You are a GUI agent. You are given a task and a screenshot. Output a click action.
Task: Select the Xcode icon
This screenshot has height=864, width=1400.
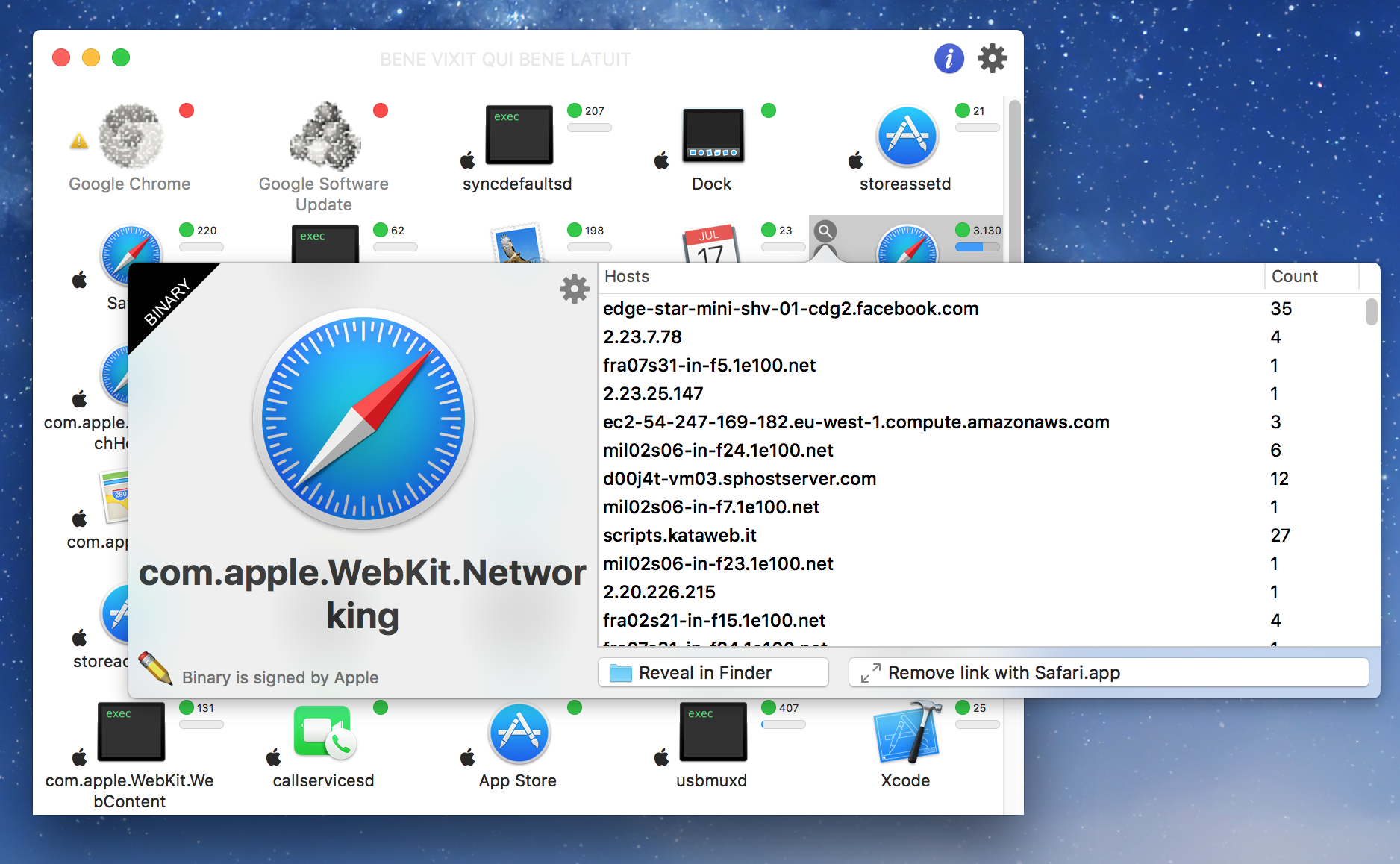(x=907, y=733)
